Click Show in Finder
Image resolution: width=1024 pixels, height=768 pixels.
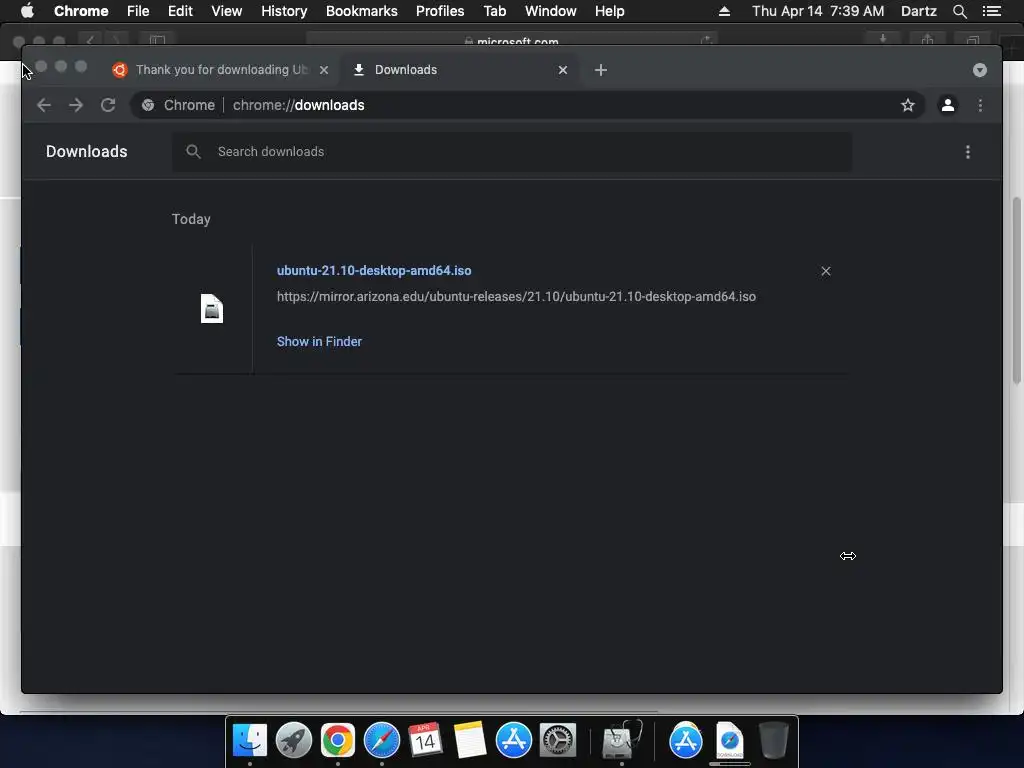319,342
